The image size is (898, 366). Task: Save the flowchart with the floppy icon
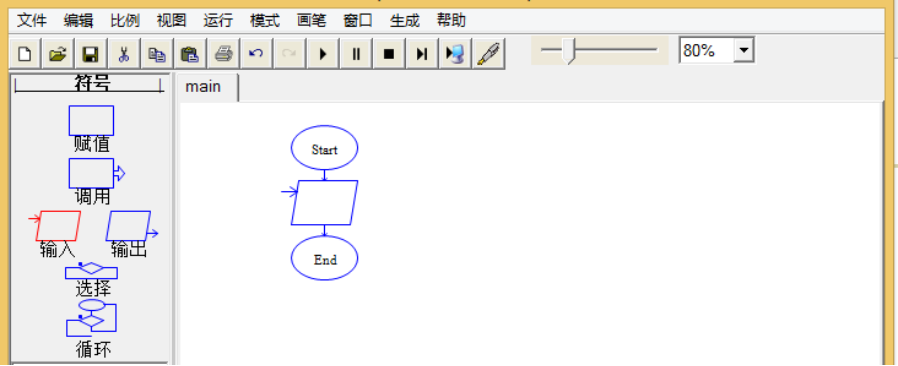tap(90, 54)
